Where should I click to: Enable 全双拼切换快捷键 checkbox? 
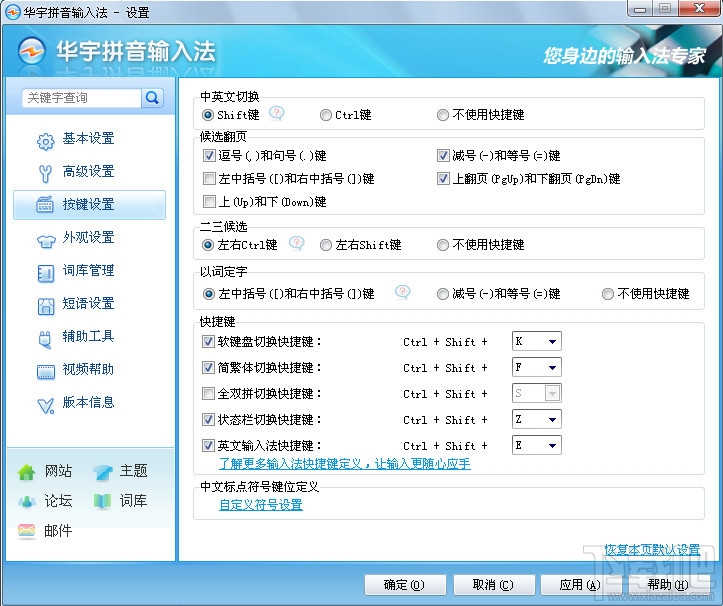(208, 393)
